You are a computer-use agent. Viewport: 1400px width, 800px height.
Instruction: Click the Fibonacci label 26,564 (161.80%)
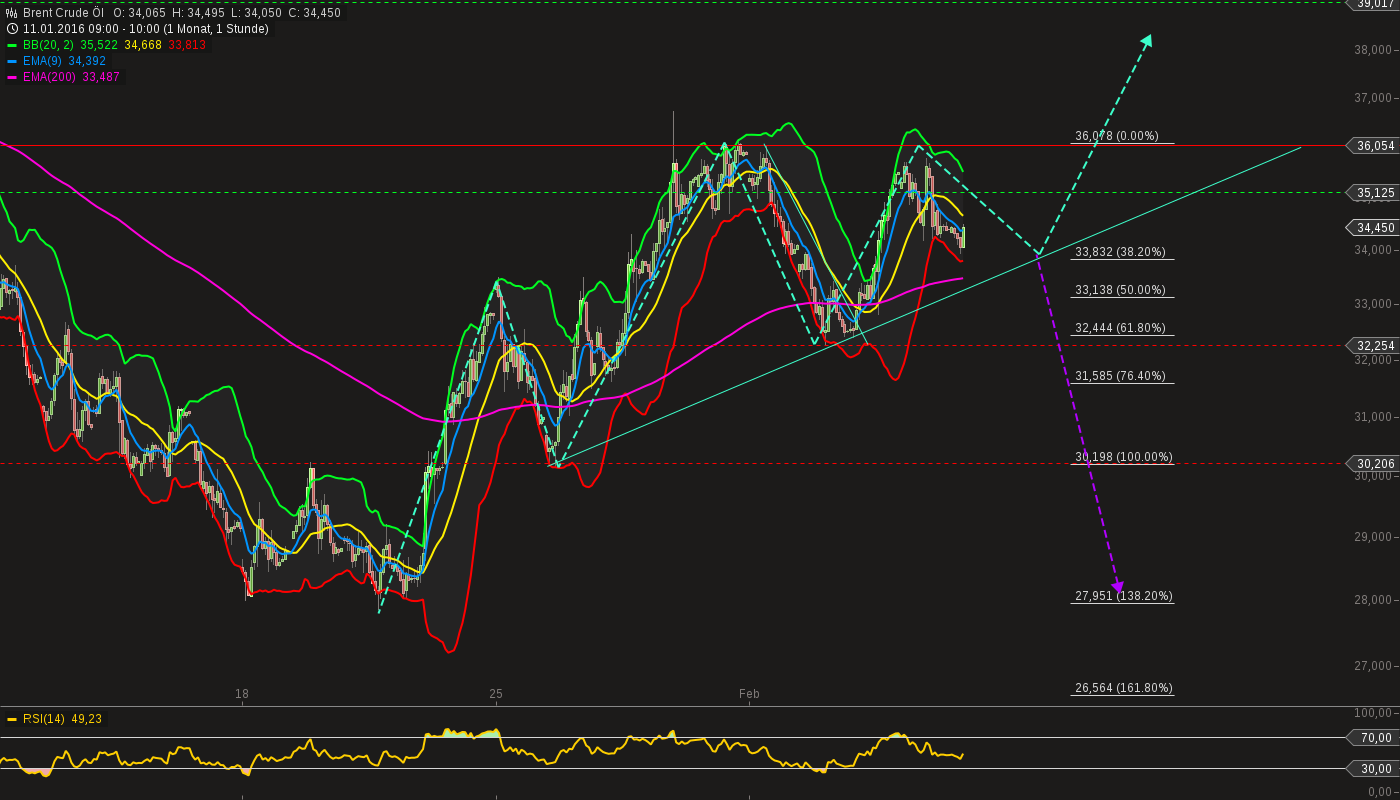(1124, 688)
